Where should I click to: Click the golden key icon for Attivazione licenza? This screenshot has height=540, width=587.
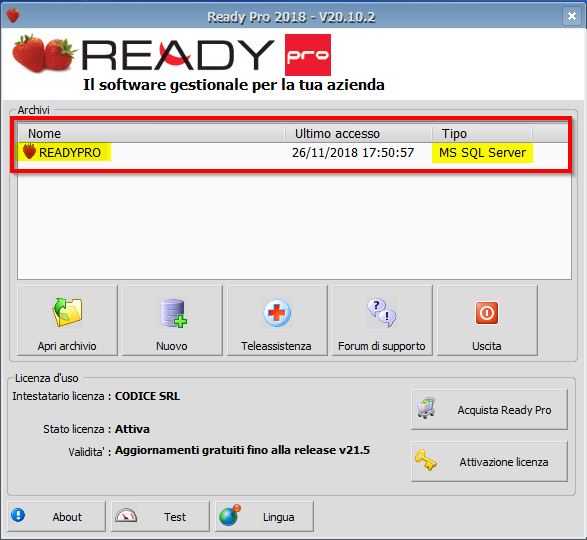click(426, 460)
